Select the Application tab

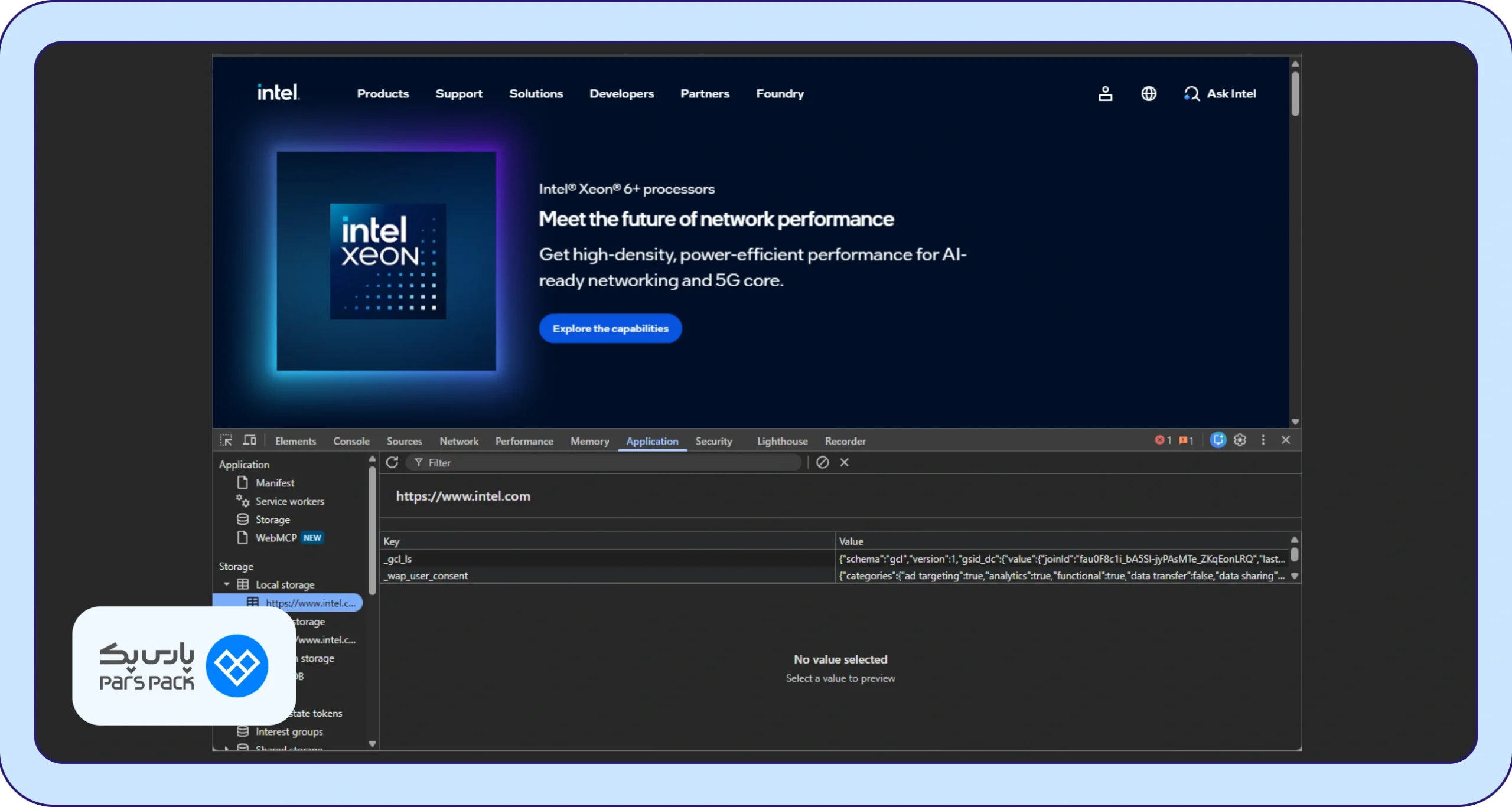coord(652,441)
